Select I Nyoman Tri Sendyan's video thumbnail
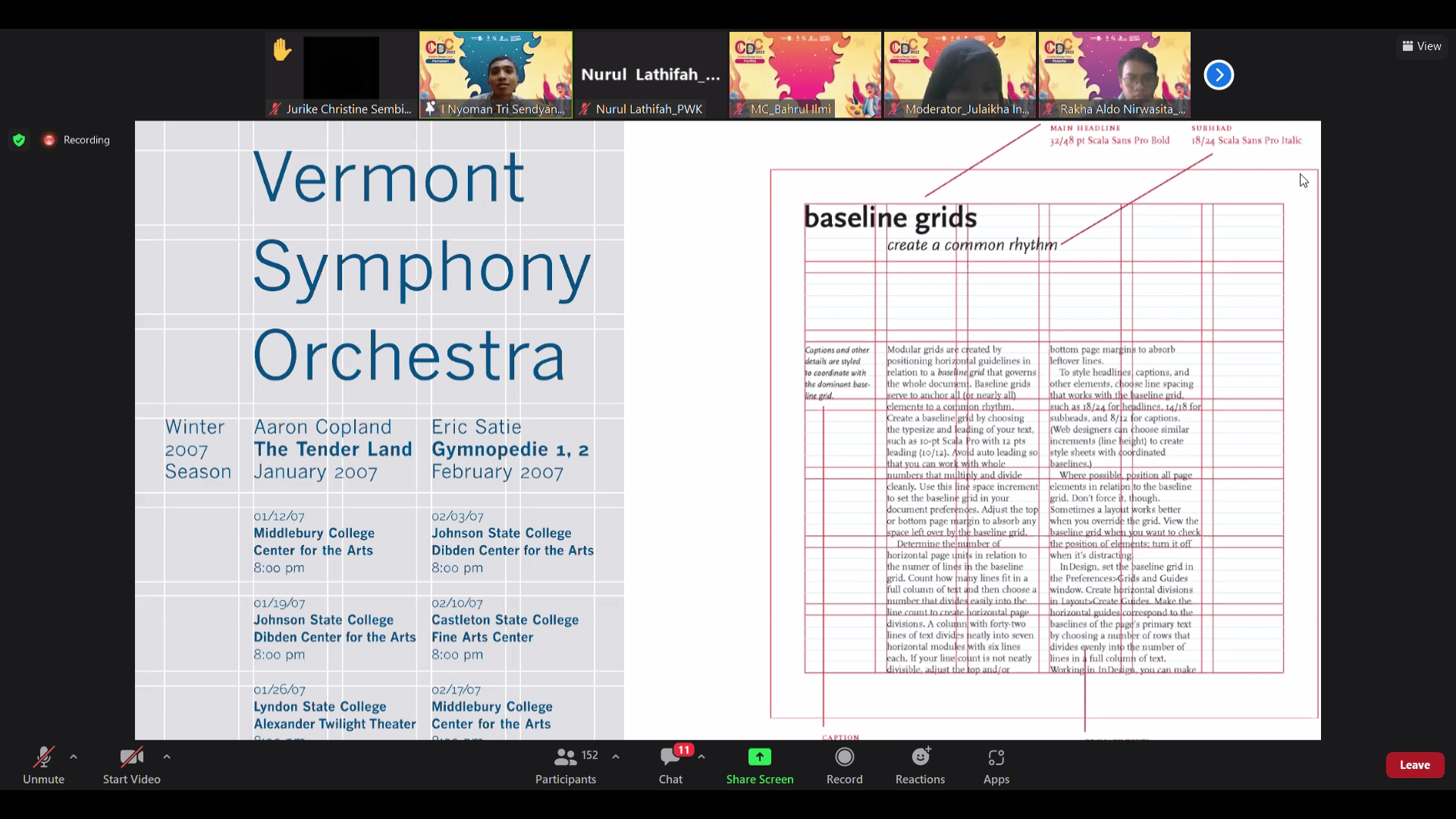The width and height of the screenshot is (1456, 819). (496, 74)
